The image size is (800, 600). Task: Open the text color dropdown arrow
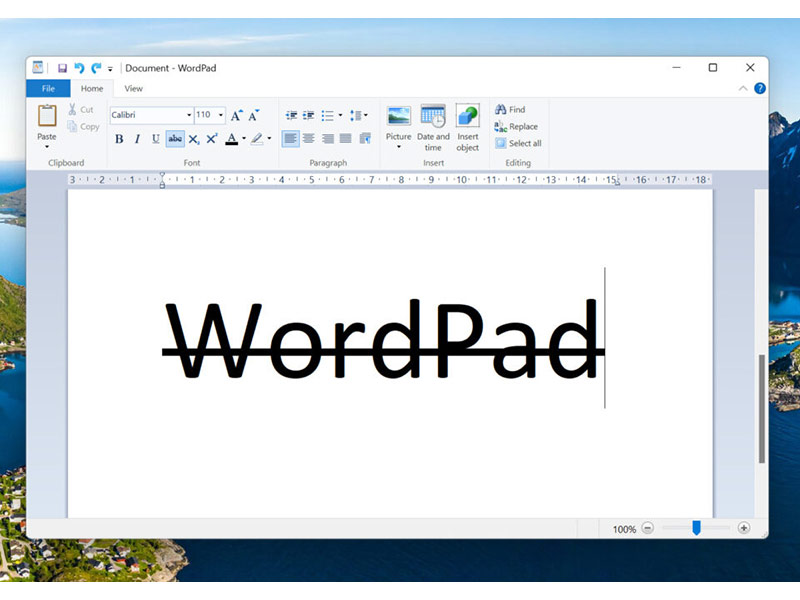point(244,139)
